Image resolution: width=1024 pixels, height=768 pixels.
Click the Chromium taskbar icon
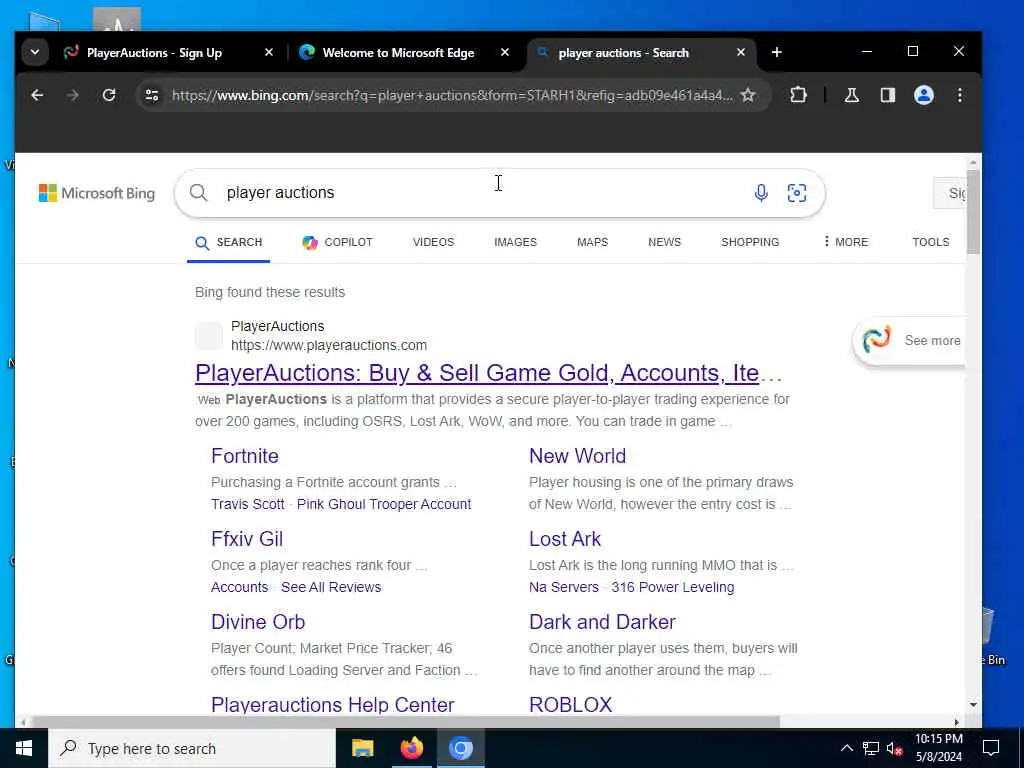(460, 748)
